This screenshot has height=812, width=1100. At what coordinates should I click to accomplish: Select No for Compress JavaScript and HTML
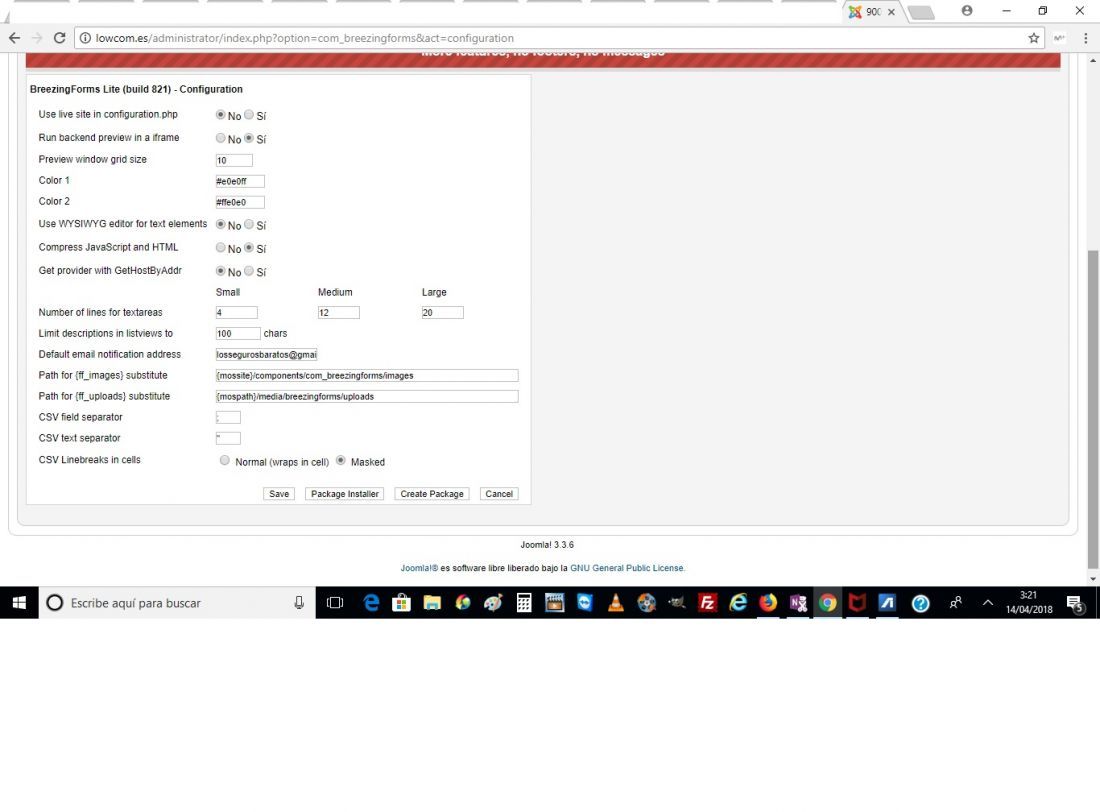coord(221,247)
